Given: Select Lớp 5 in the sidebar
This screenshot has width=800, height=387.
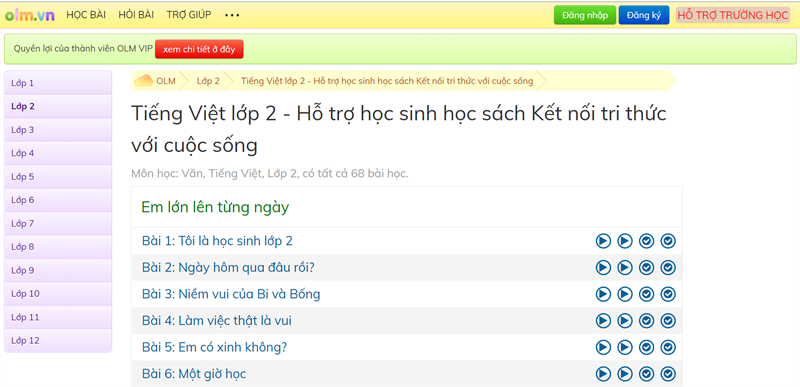Looking at the screenshot, I should click(x=58, y=176).
